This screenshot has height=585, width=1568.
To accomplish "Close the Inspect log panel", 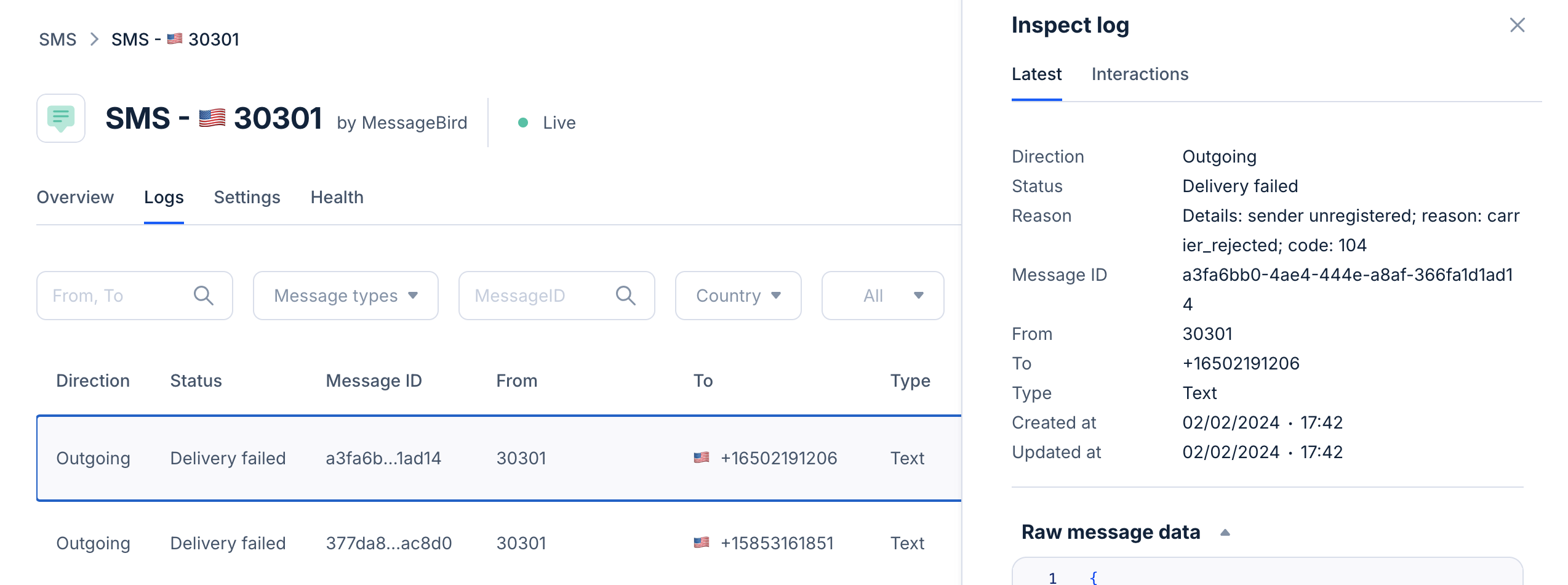I will pos(1517,25).
